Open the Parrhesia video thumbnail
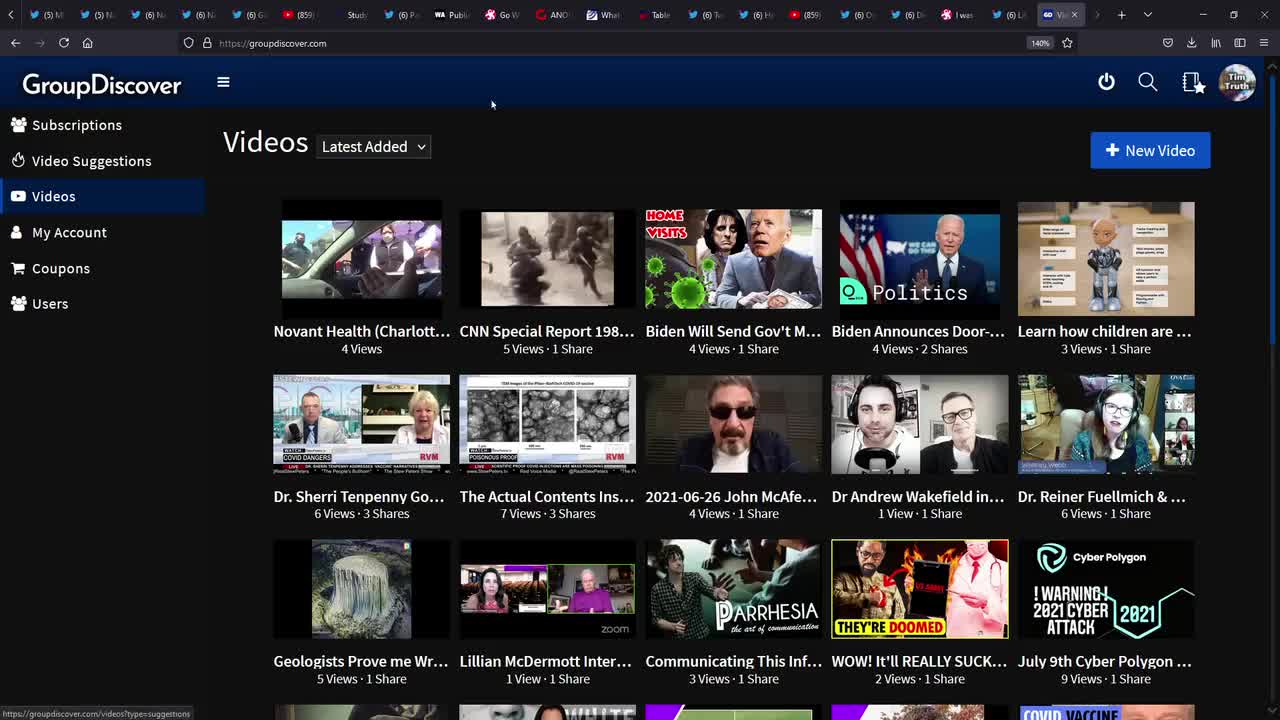This screenshot has width=1280, height=720. 733,589
